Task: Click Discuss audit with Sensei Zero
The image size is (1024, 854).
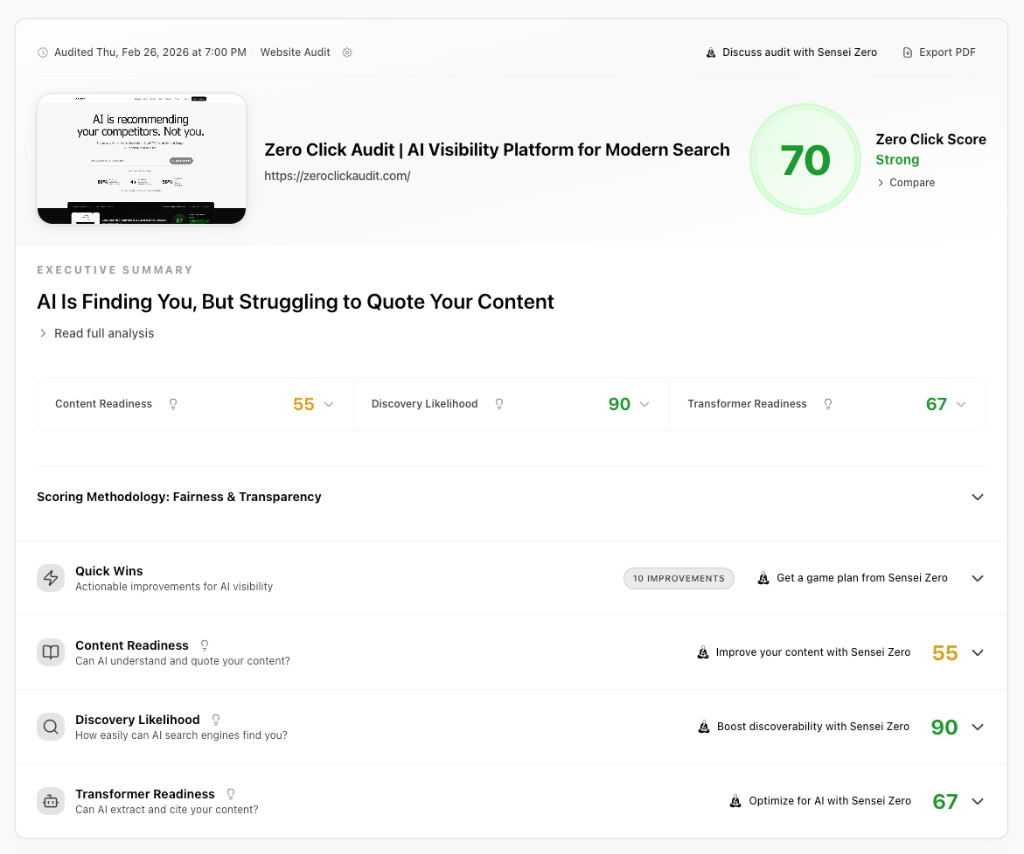Action: point(791,52)
